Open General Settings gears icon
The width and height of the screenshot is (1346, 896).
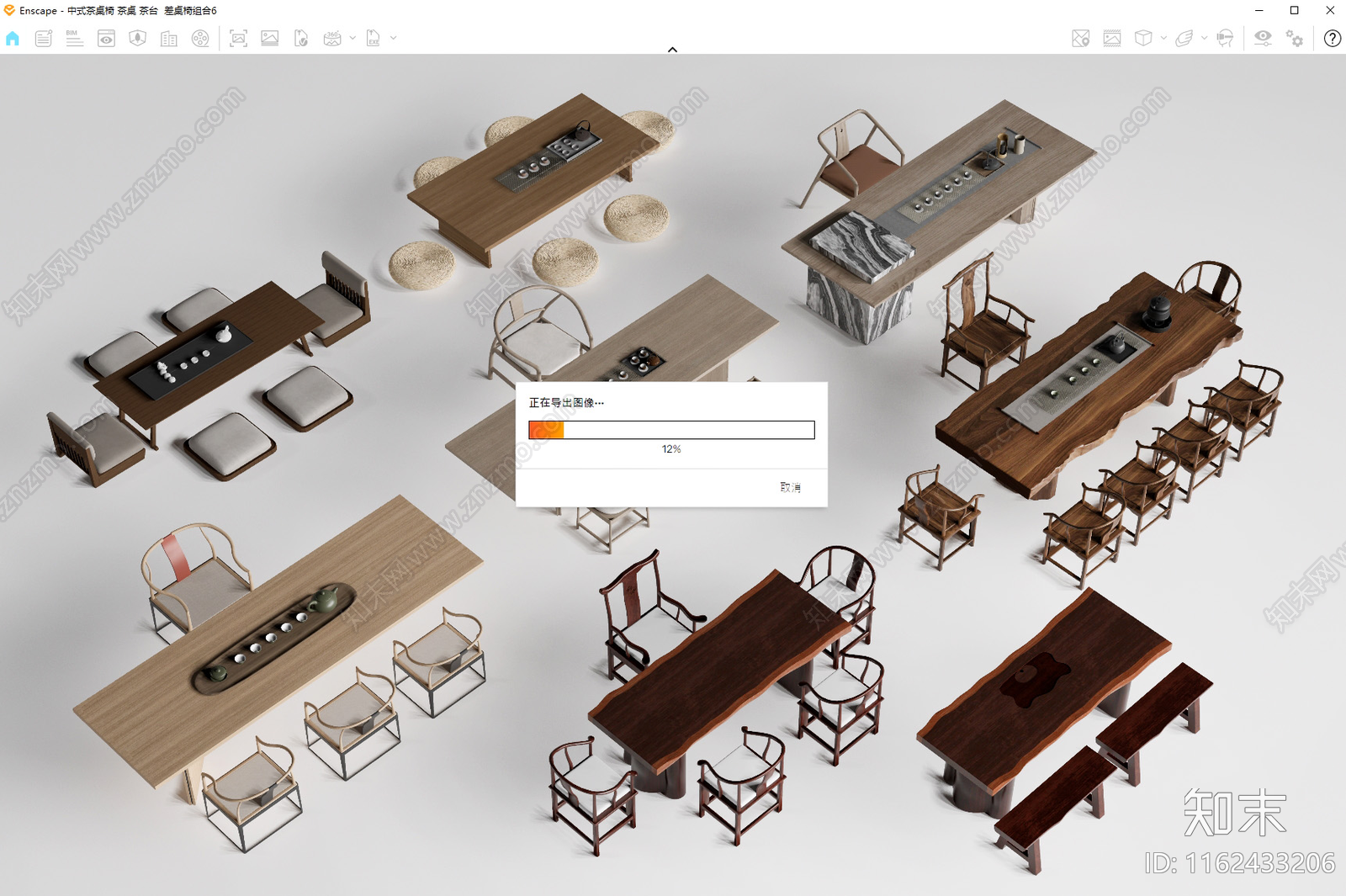point(1295,39)
